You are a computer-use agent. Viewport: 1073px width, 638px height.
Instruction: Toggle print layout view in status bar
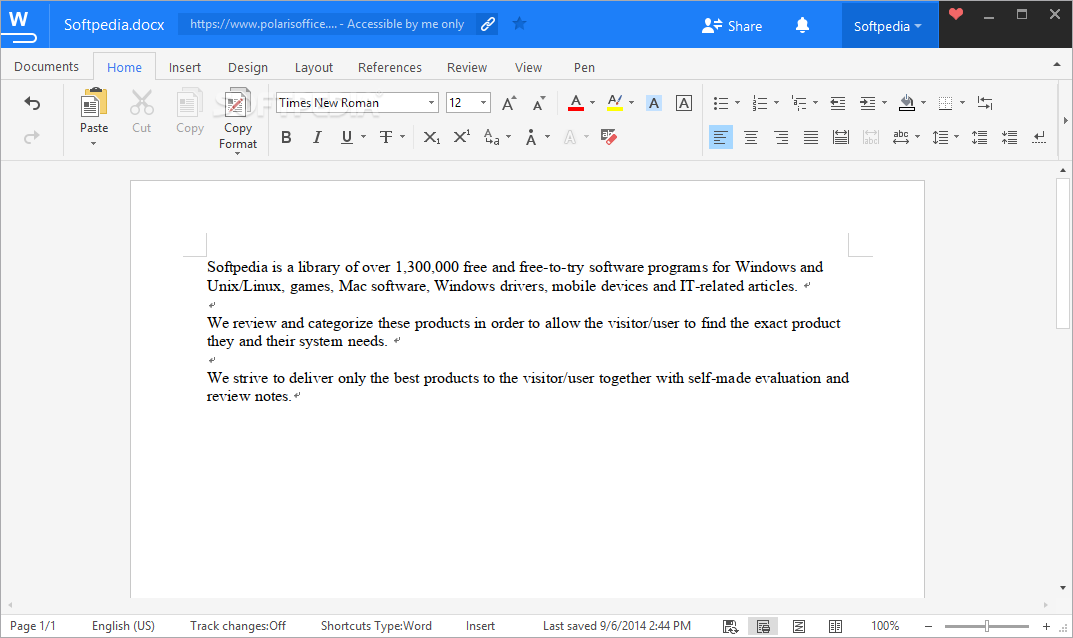click(763, 626)
